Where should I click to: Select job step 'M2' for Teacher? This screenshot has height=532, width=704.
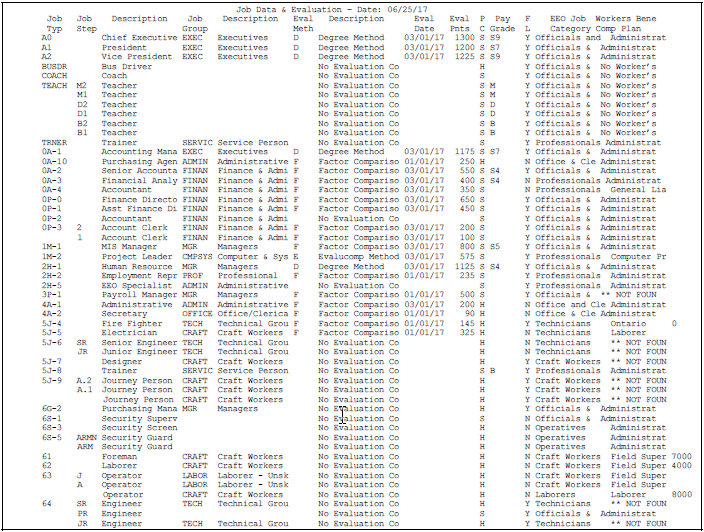point(82,86)
